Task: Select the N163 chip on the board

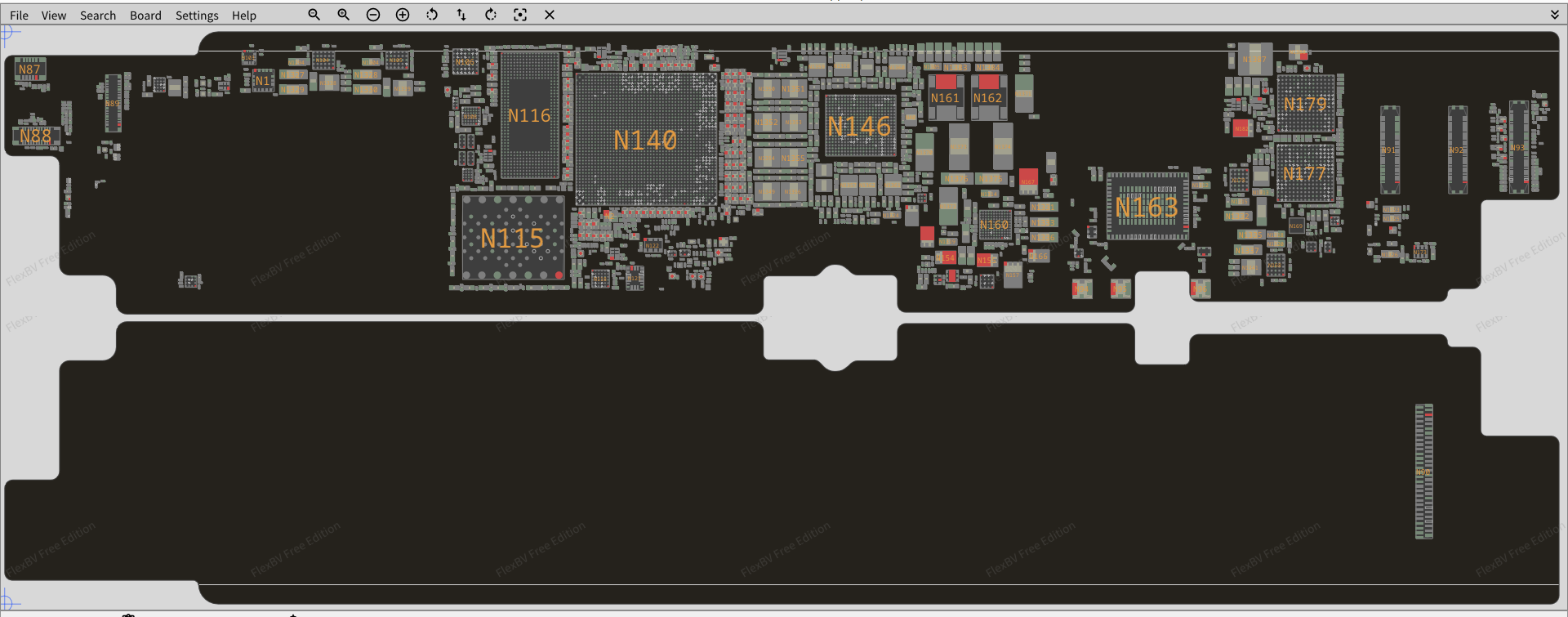Action: (1147, 208)
